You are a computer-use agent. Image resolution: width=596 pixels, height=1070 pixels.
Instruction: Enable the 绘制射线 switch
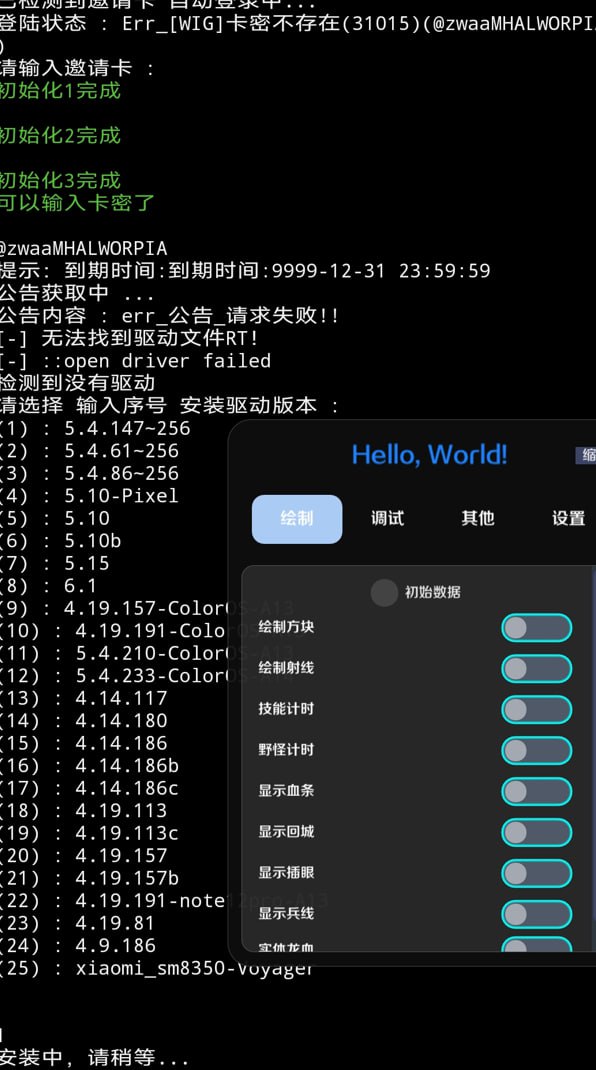pos(537,669)
